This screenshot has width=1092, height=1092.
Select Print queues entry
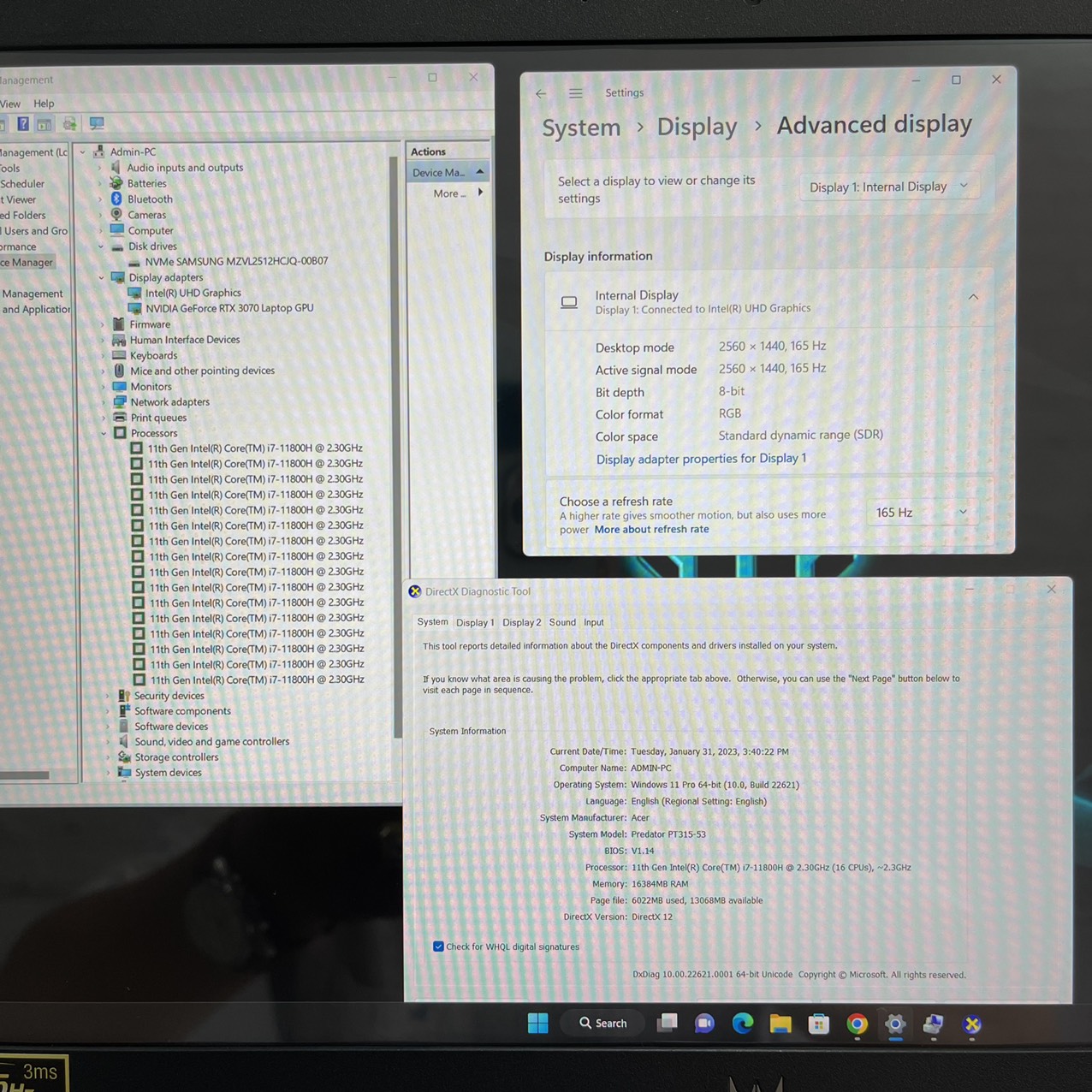click(x=158, y=418)
